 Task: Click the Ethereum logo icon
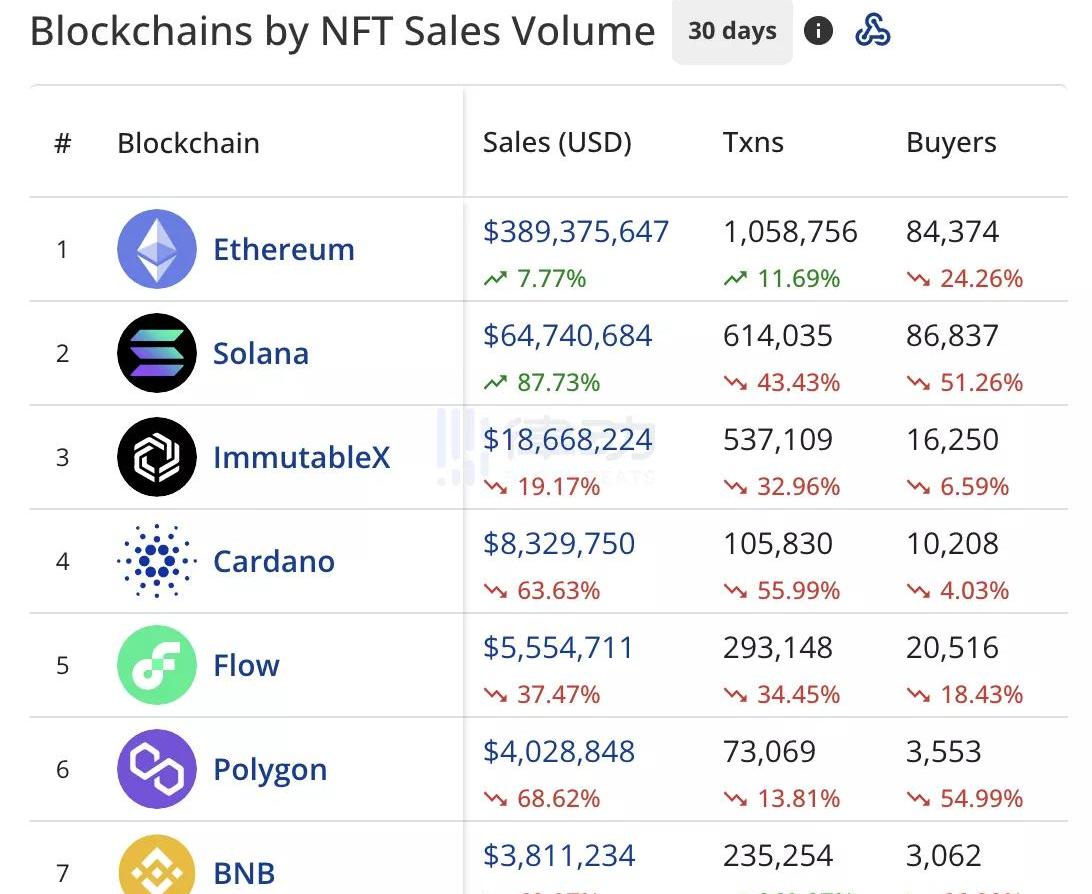pos(157,249)
